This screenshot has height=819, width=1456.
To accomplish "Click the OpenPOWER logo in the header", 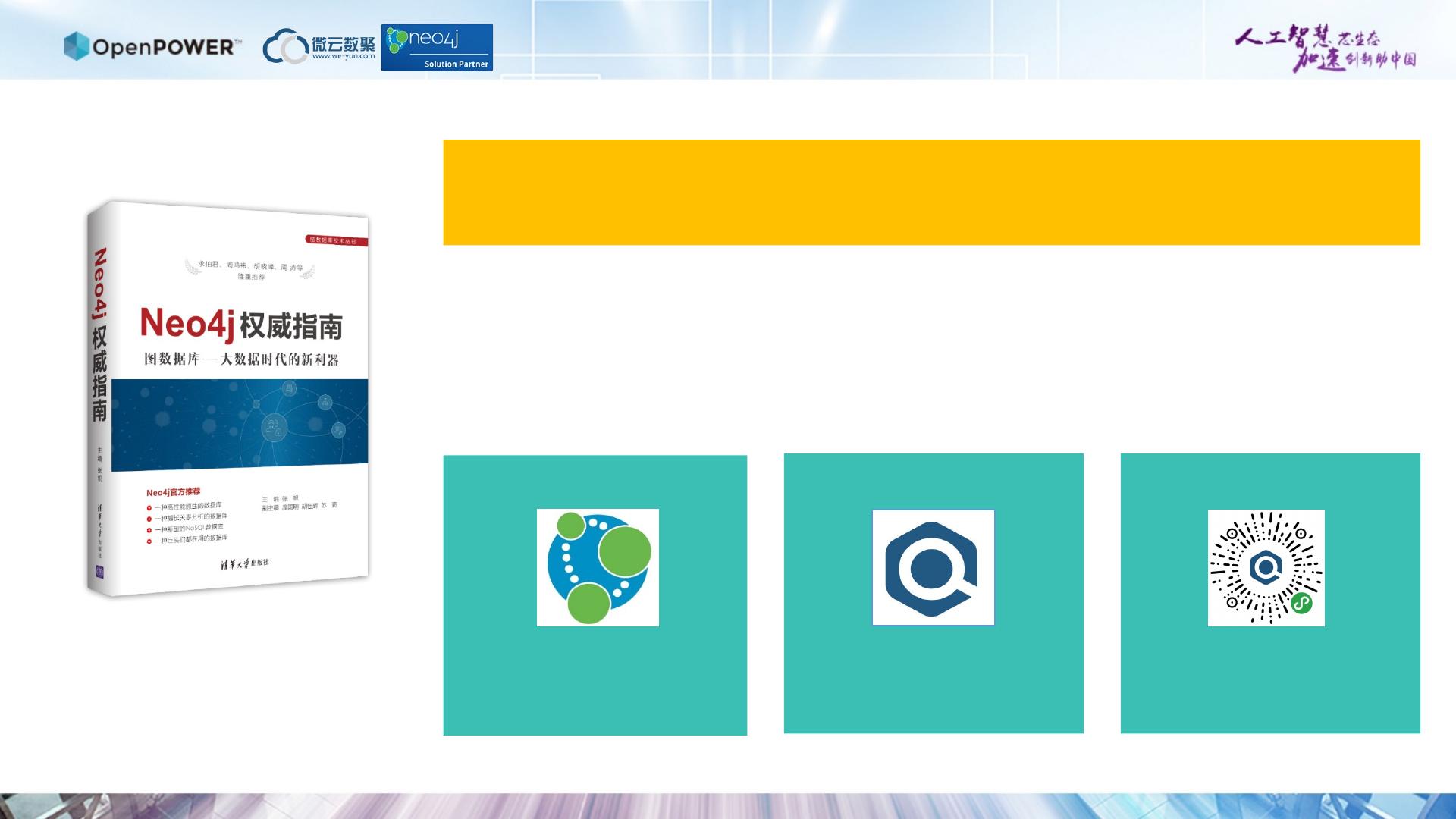I will tap(152, 46).
